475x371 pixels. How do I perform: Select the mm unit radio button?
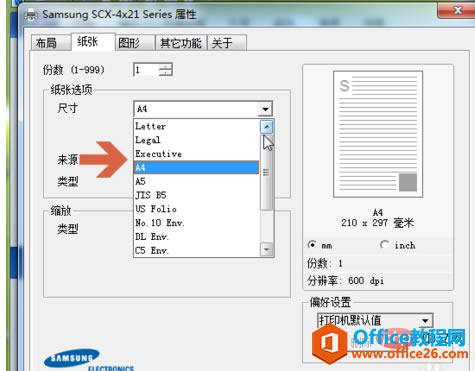(x=312, y=245)
